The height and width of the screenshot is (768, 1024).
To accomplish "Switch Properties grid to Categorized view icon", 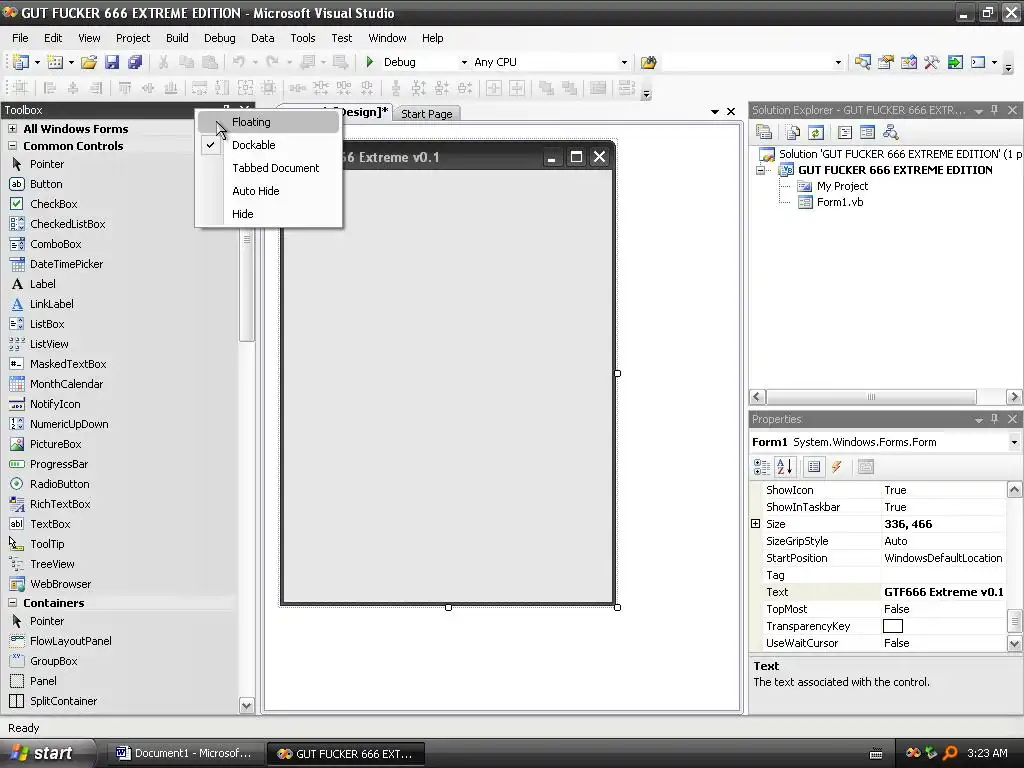I will pos(761,467).
